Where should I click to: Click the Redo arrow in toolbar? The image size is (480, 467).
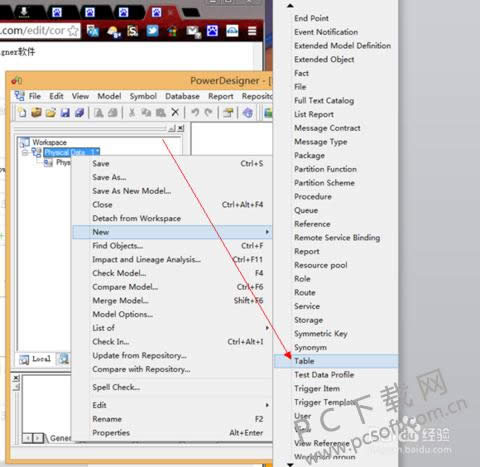tap(209, 113)
